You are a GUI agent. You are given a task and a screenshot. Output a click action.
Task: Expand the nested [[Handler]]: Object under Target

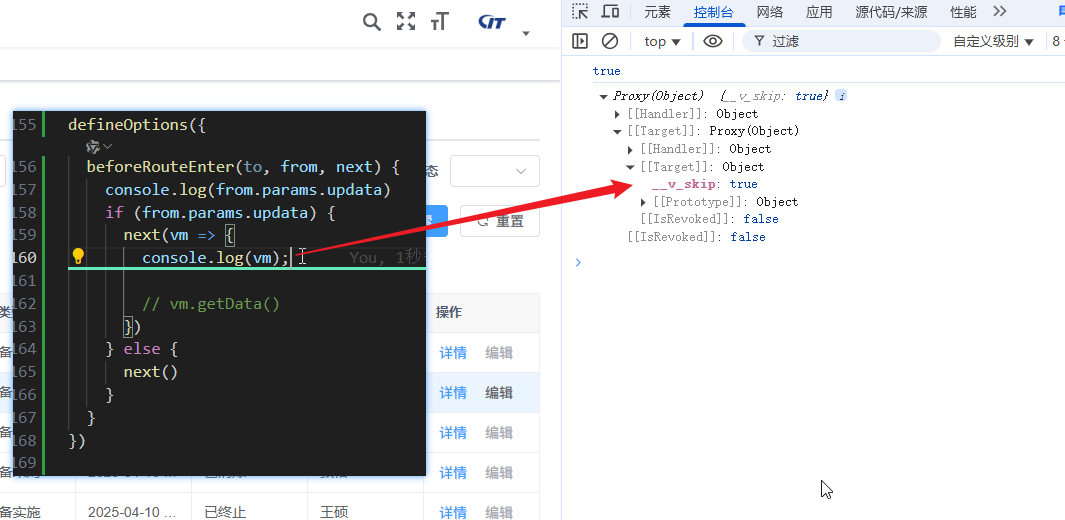coord(630,149)
